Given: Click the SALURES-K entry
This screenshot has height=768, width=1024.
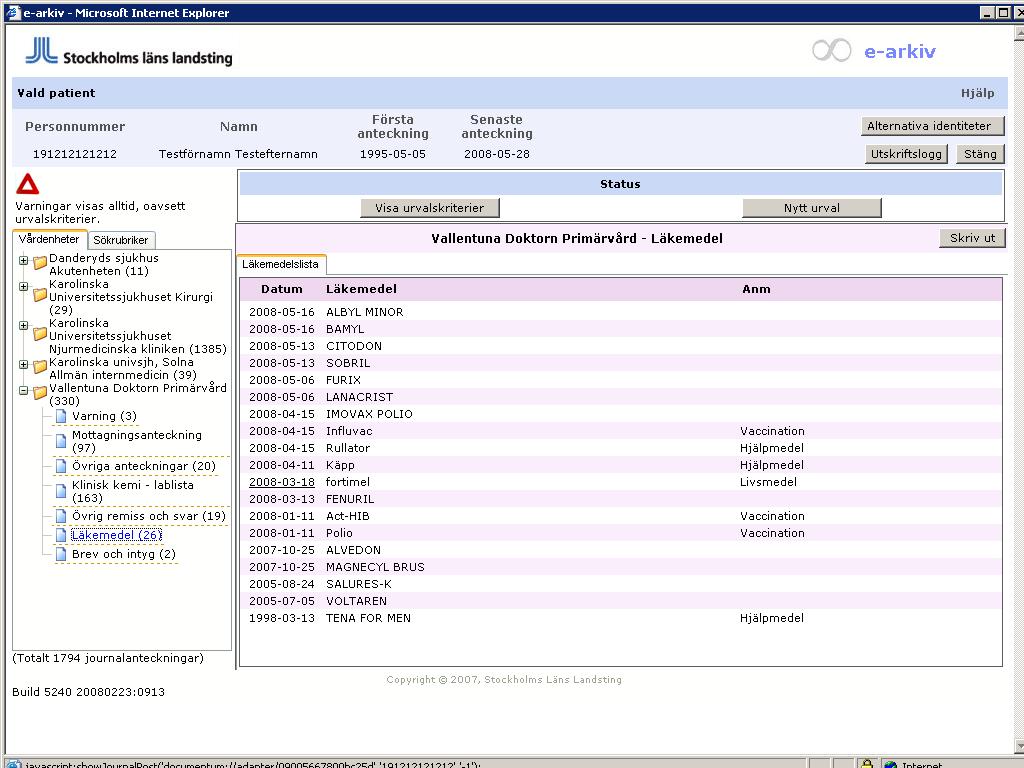Looking at the screenshot, I should (x=359, y=584).
